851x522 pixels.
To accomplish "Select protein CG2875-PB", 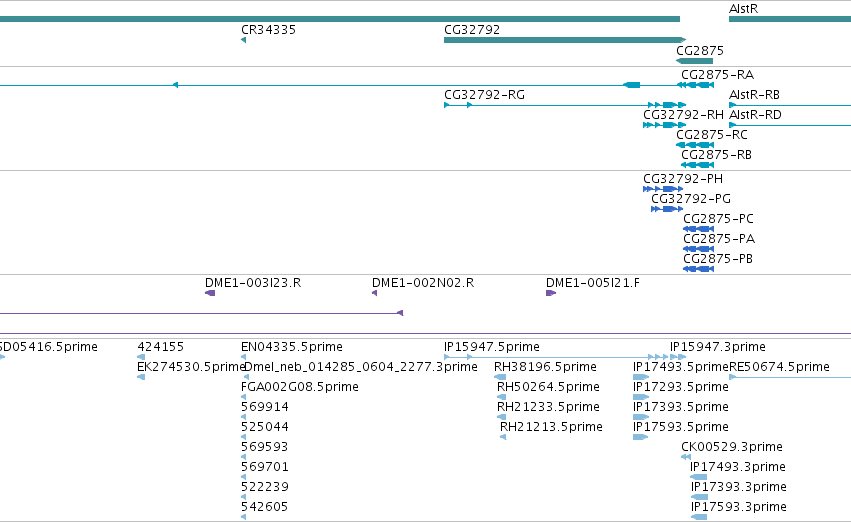I will point(717,259).
